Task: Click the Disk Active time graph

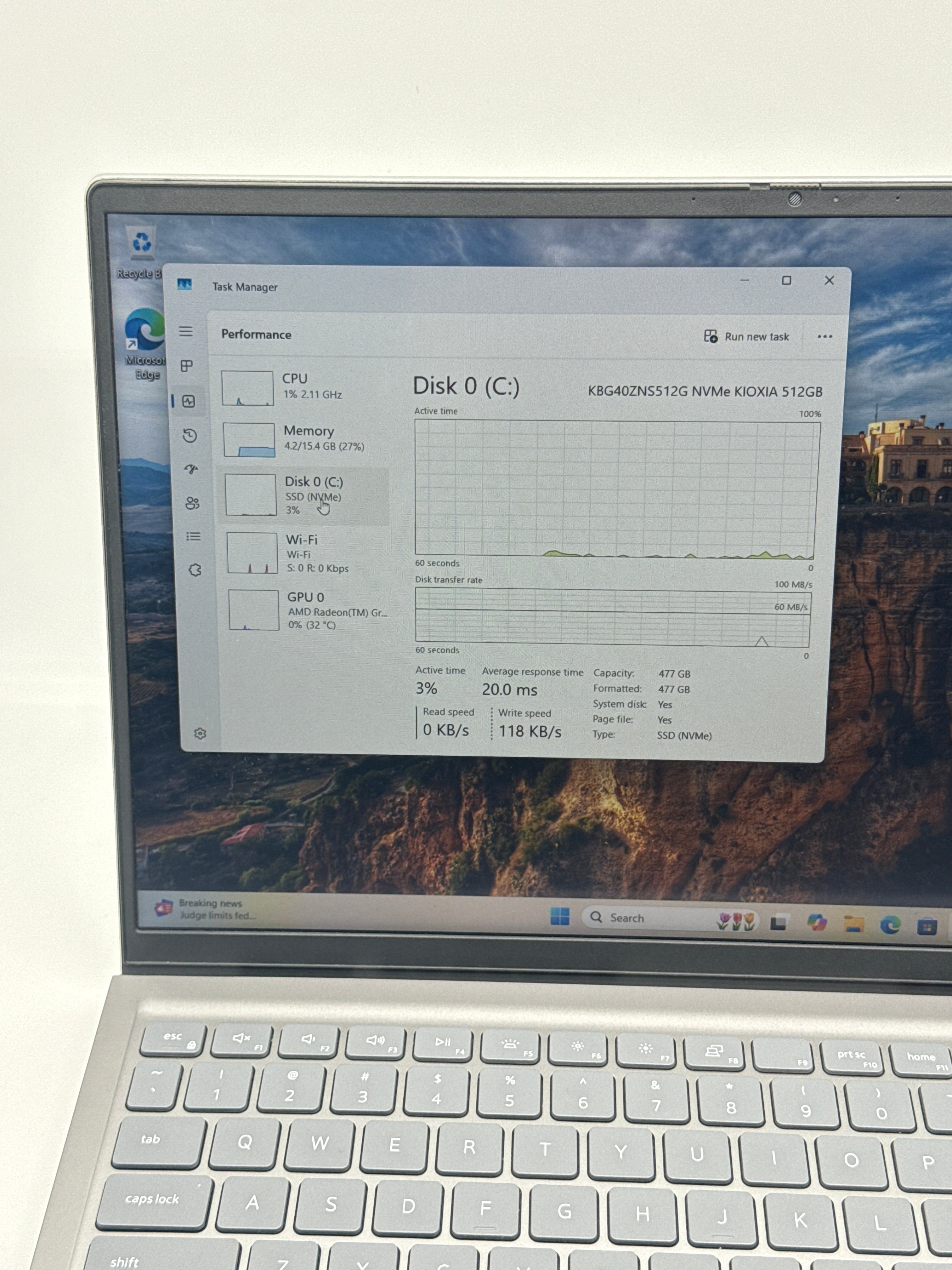Action: pos(616,489)
